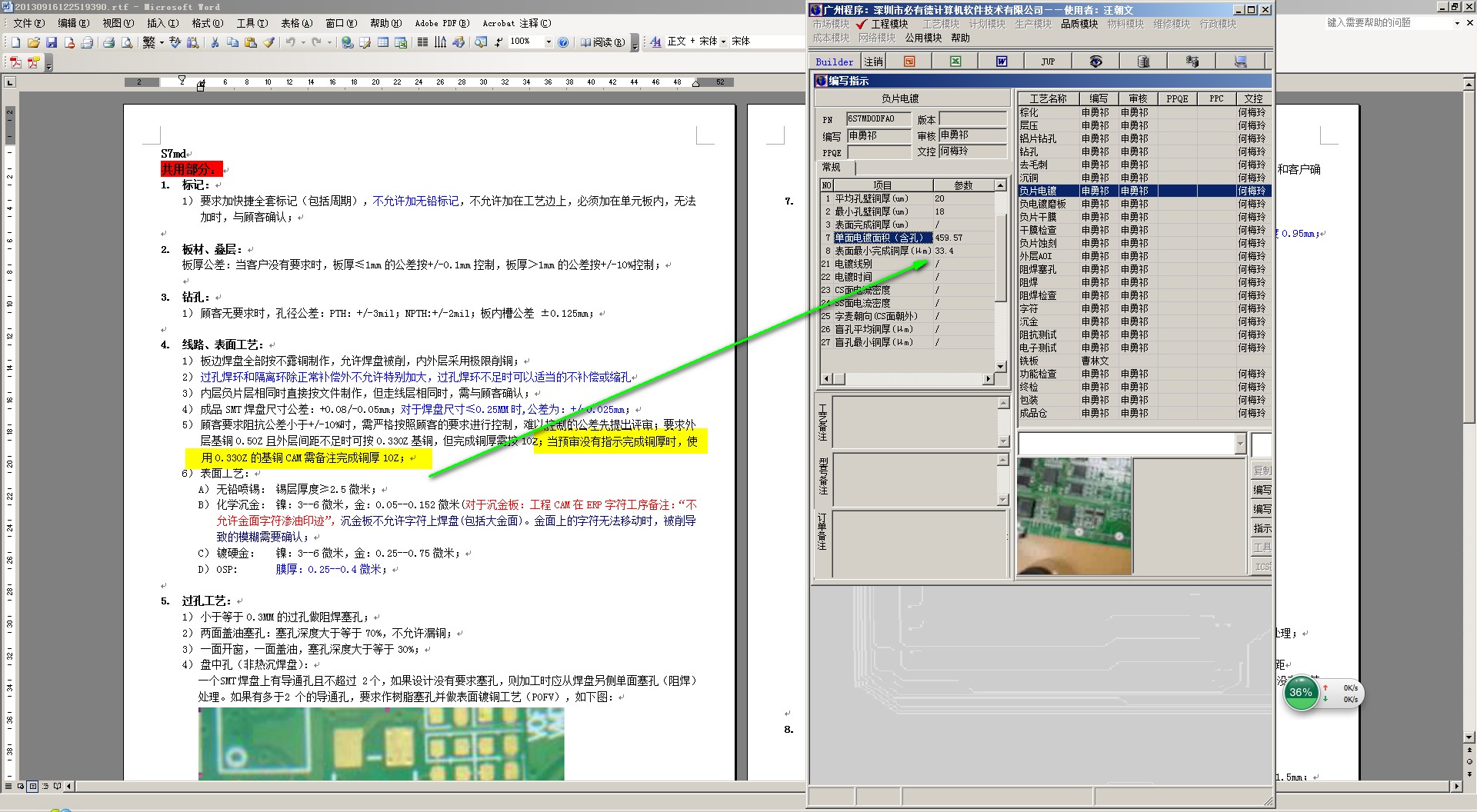
Task: Select the Format Painter brush icon
Action: [x=268, y=42]
